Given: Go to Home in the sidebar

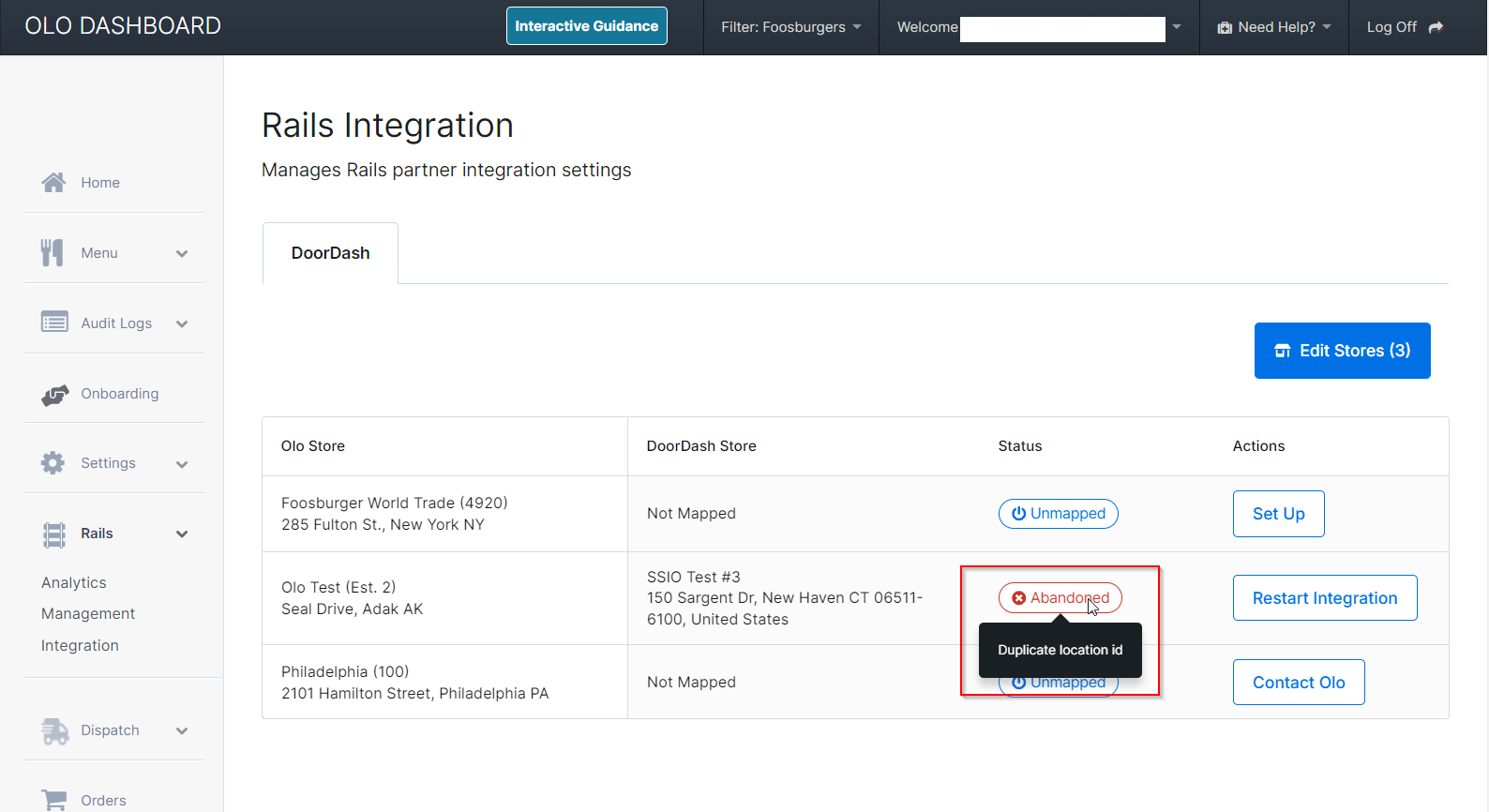Looking at the screenshot, I should pyautogui.click(x=100, y=183).
